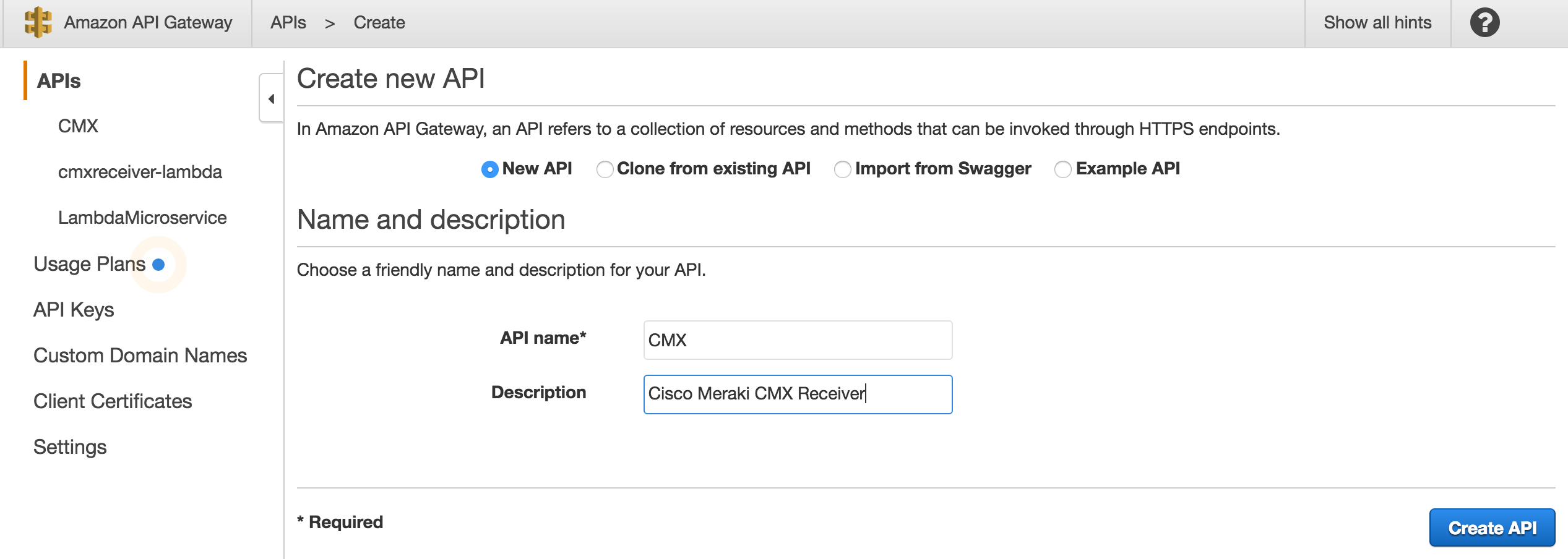Click the * Required note text
This screenshot has width=1568, height=559.
tap(340, 523)
